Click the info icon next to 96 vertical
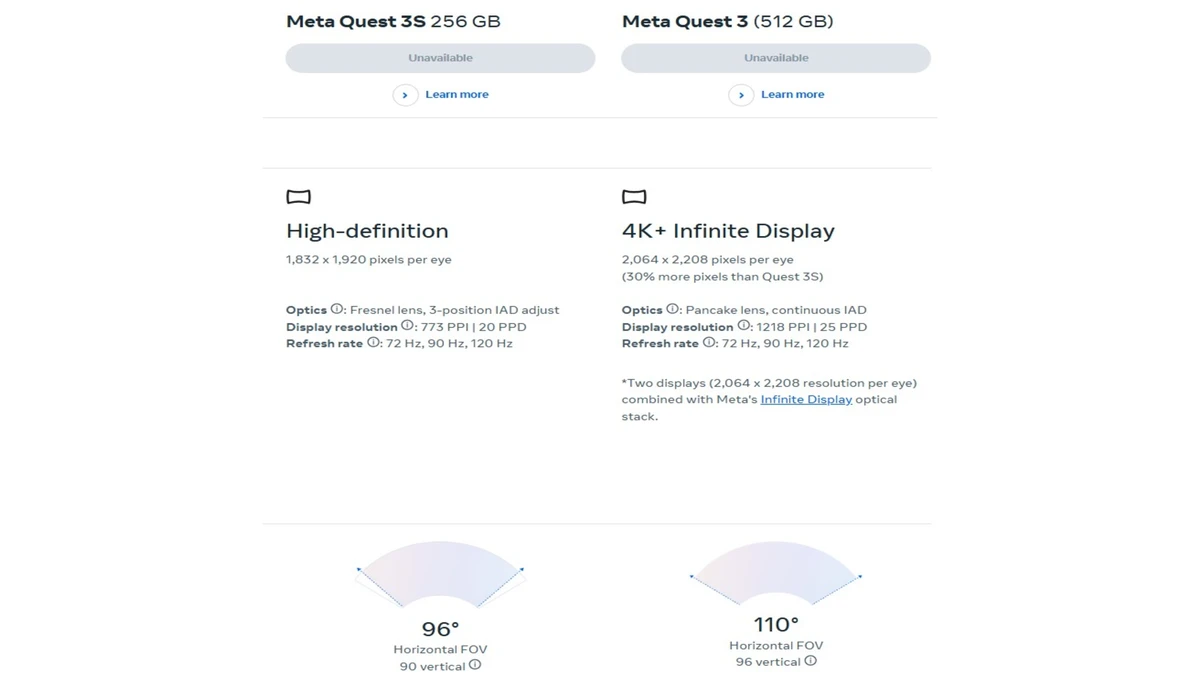 809,660
